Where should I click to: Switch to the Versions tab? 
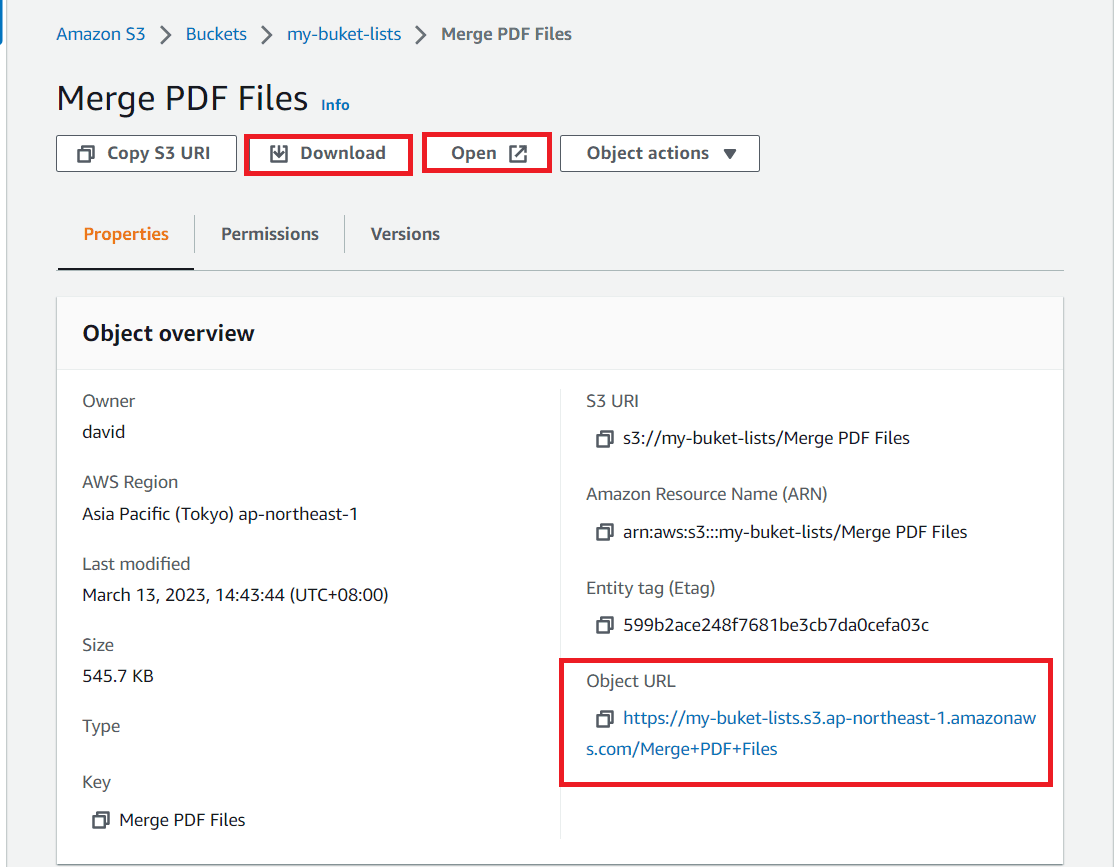[x=405, y=234]
